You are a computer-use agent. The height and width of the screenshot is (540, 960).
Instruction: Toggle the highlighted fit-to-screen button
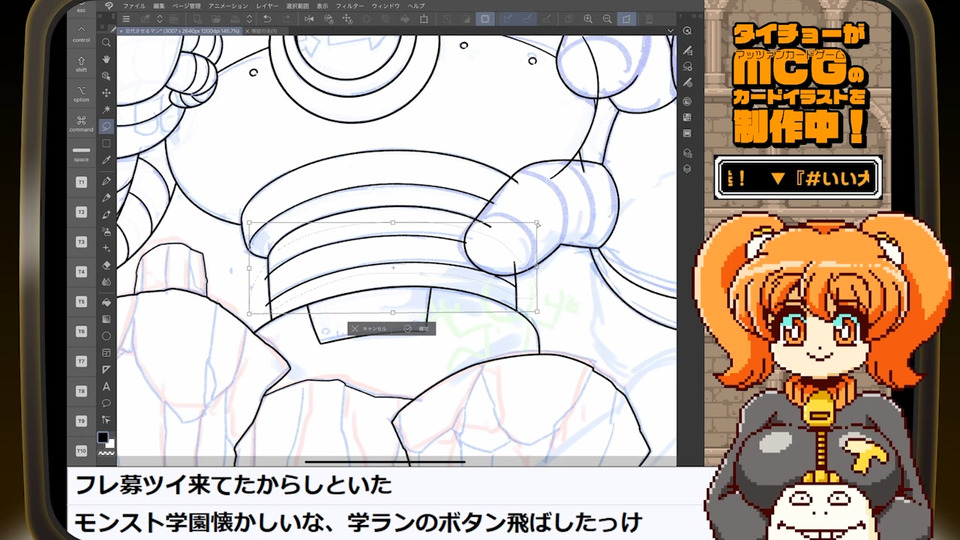(x=626, y=19)
